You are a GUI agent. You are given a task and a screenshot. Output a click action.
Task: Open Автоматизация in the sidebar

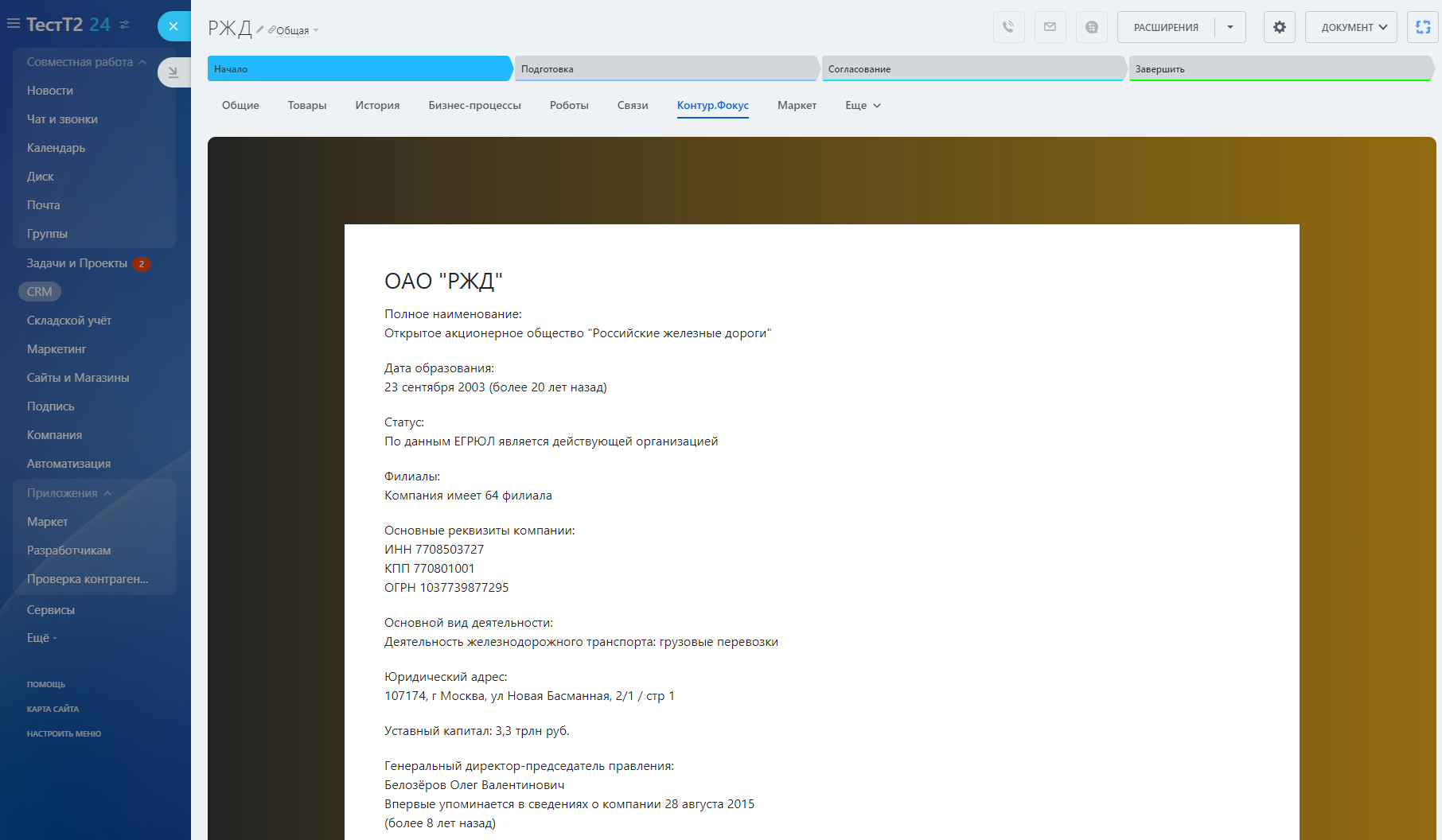tap(69, 464)
